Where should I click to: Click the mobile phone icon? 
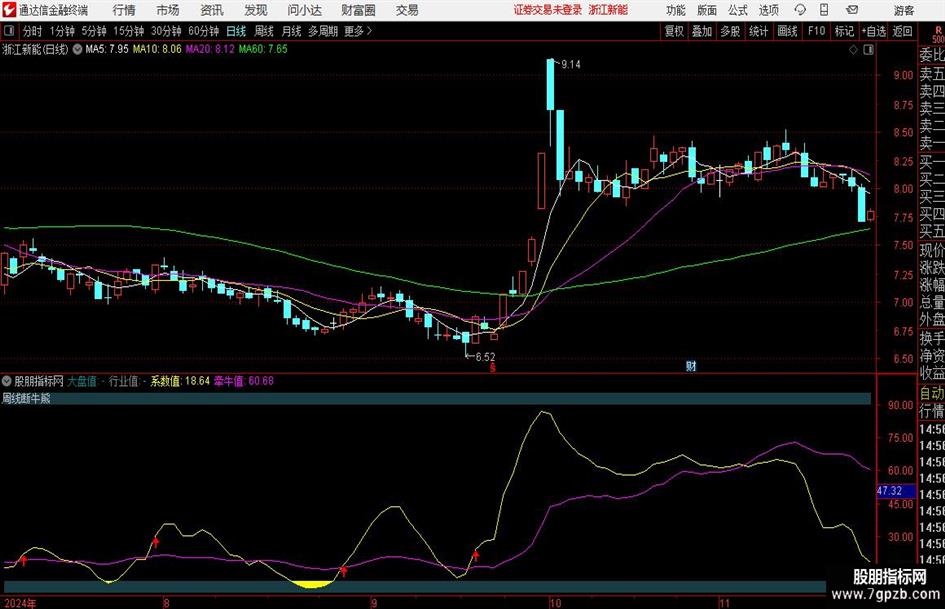tap(824, 10)
